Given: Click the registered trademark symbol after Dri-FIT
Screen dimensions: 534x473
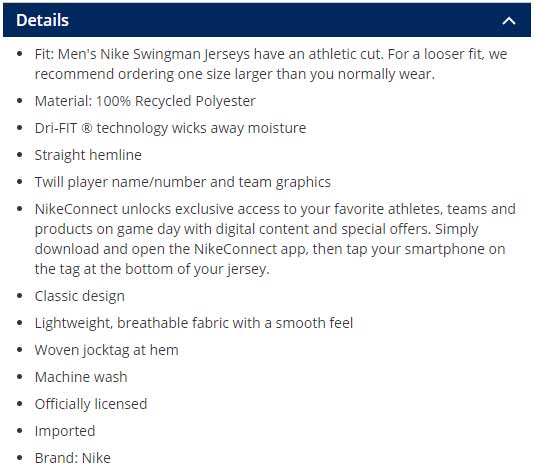Looking at the screenshot, I should [x=87, y=128].
